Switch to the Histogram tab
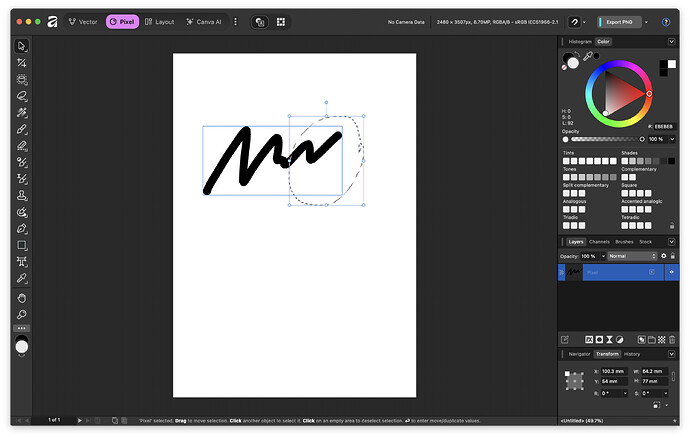 pos(580,41)
